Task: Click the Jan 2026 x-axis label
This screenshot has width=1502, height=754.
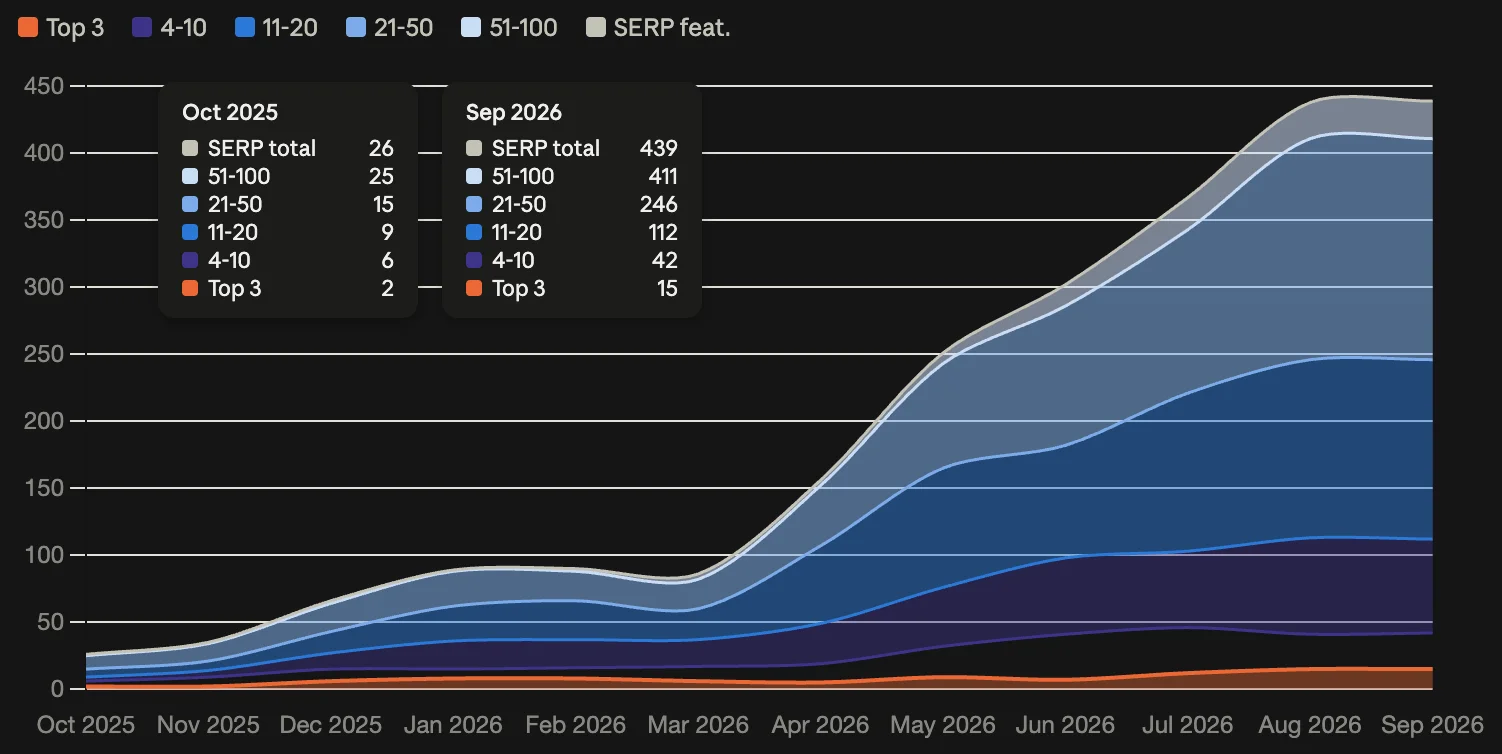Action: (x=455, y=725)
